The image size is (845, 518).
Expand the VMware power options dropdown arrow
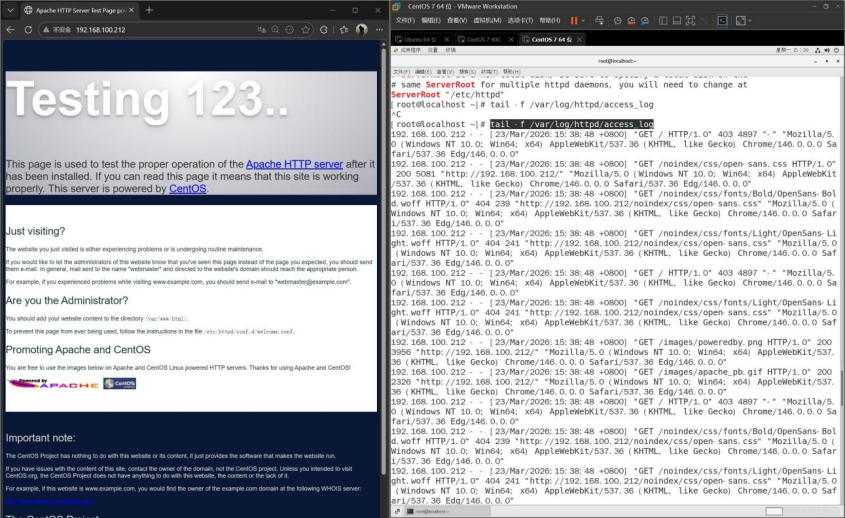(x=584, y=20)
